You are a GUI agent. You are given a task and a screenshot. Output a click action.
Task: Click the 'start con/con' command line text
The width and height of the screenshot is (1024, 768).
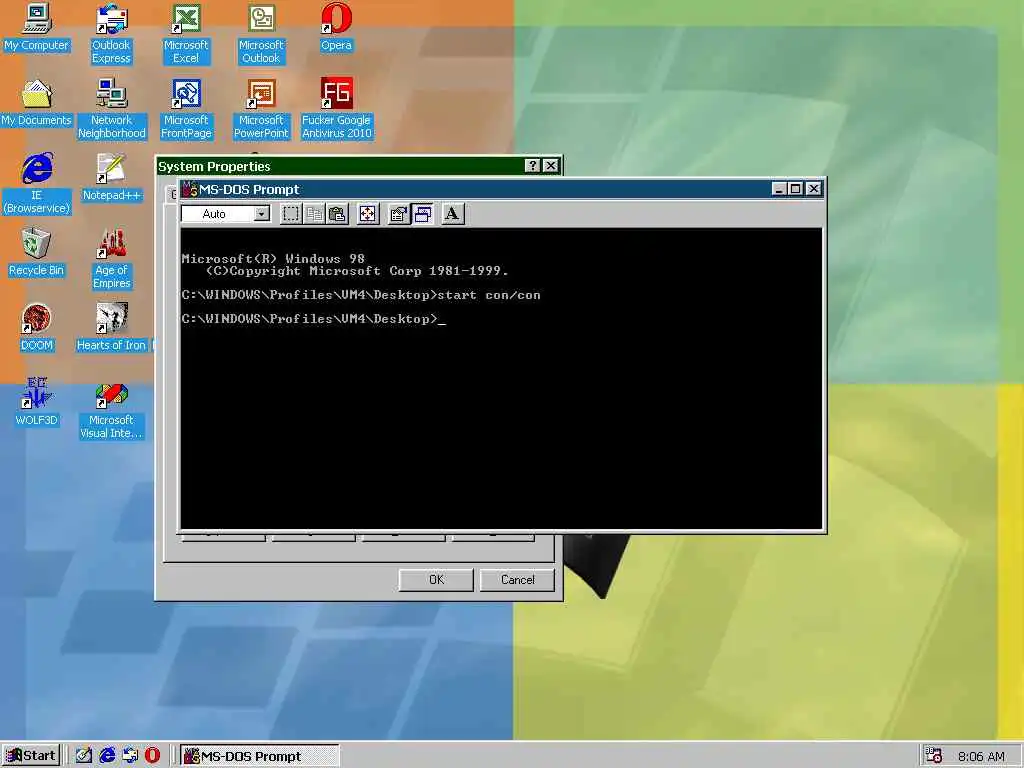tap(489, 295)
